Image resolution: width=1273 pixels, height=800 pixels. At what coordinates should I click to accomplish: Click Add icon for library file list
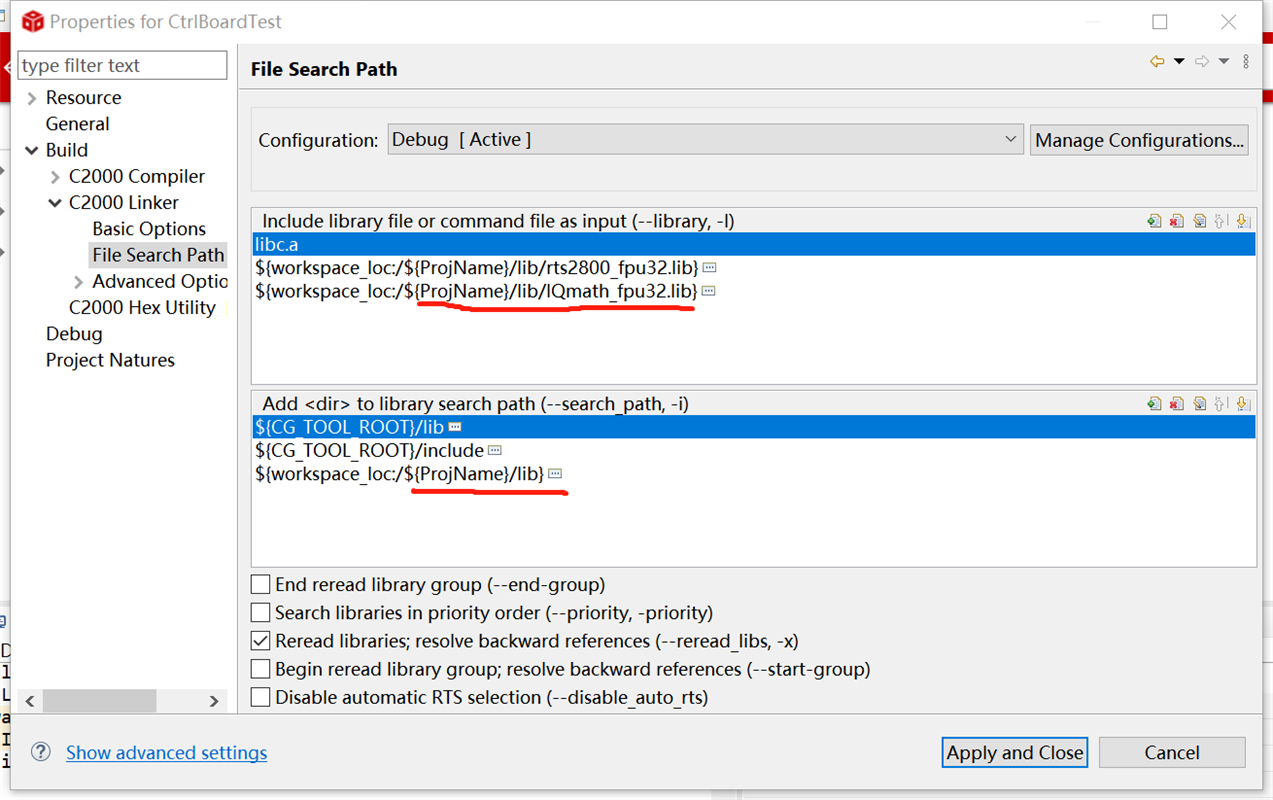click(x=1155, y=221)
